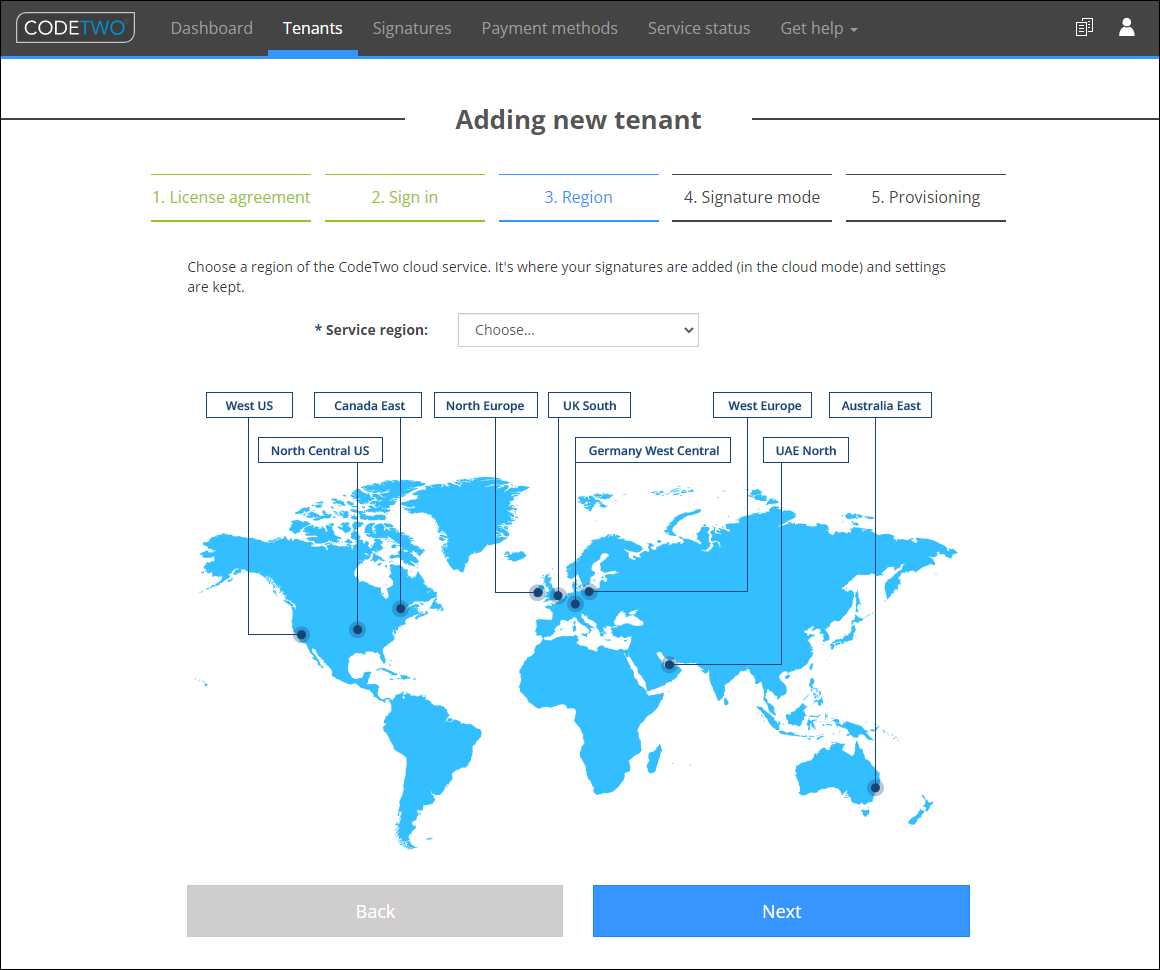Viewport: 1160px width, 970px height.
Task: Click the CodeTwo logo
Action: (x=75, y=28)
